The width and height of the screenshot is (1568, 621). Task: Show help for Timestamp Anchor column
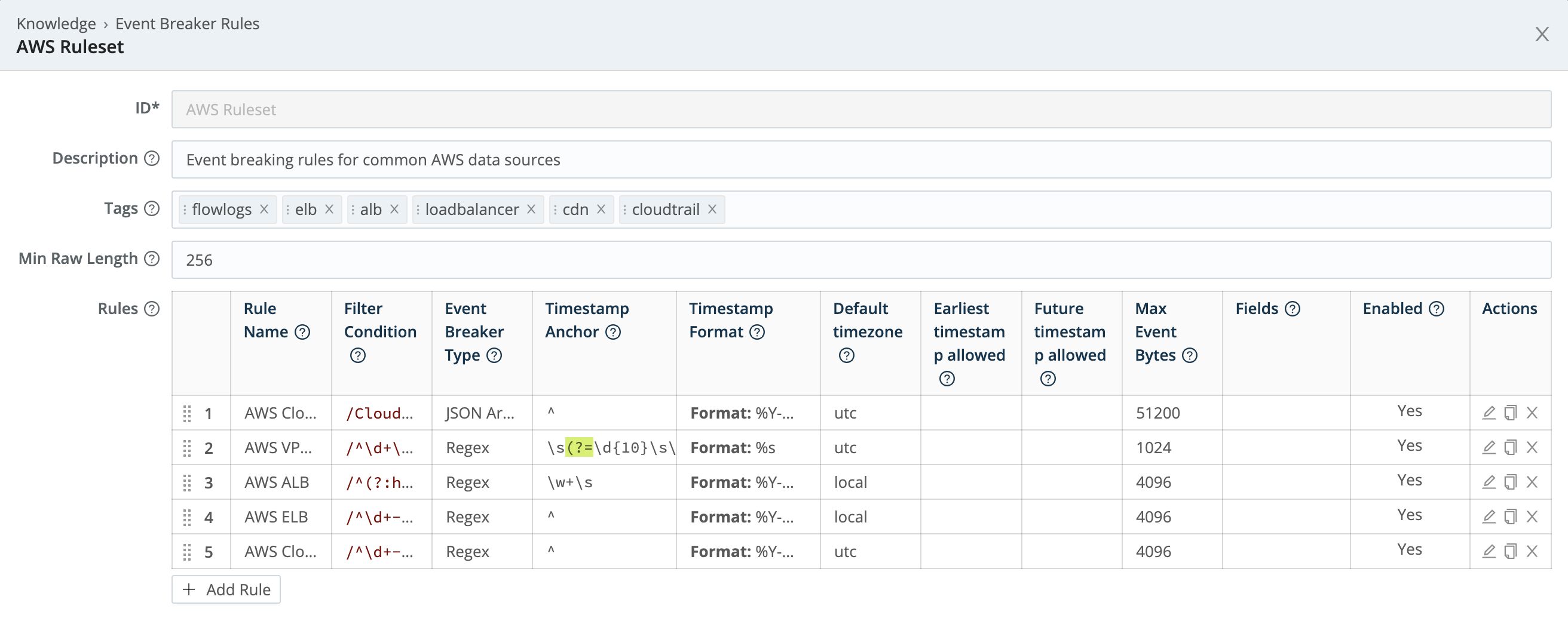click(614, 331)
